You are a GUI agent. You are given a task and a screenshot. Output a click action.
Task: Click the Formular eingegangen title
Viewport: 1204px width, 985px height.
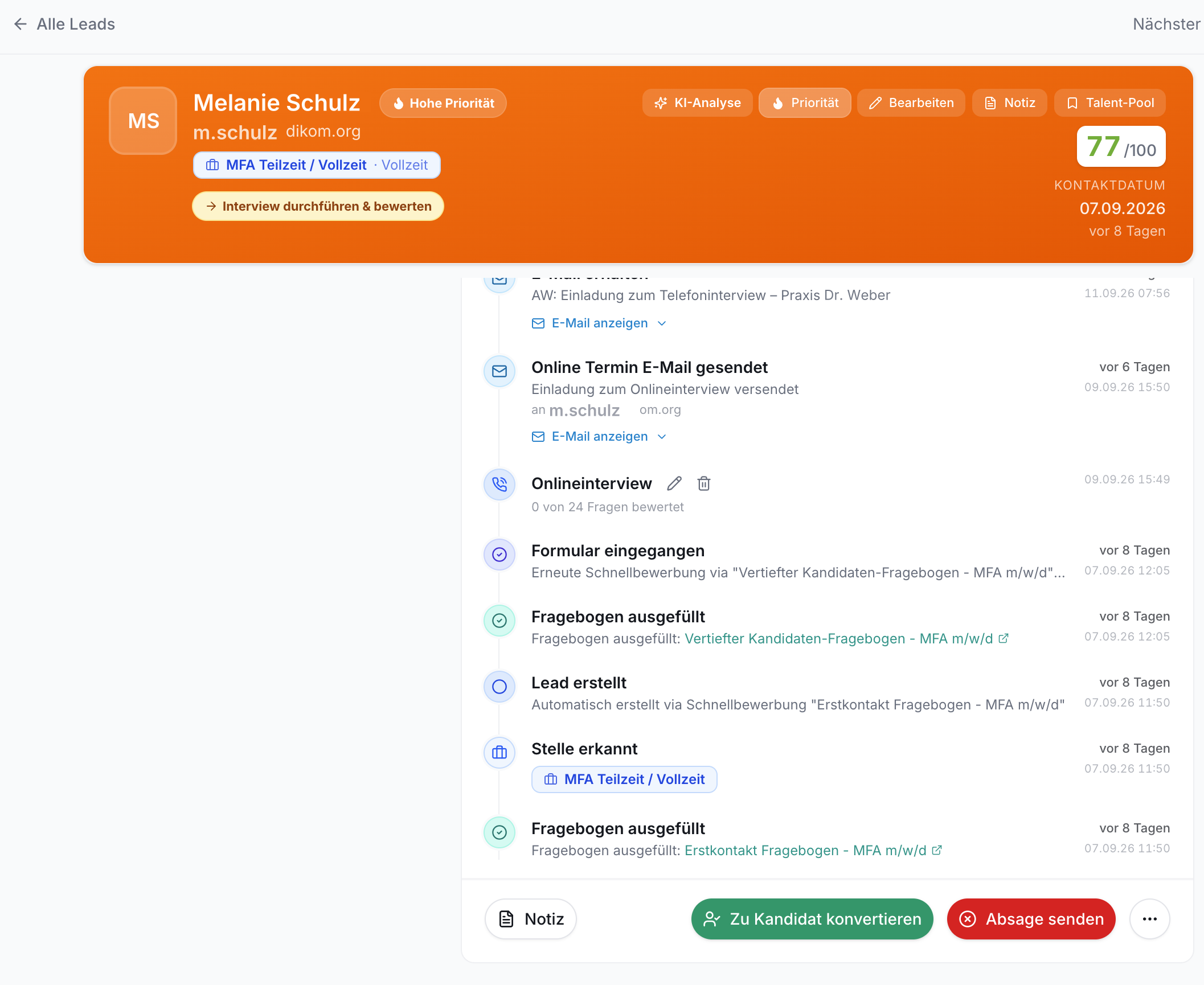tap(618, 551)
